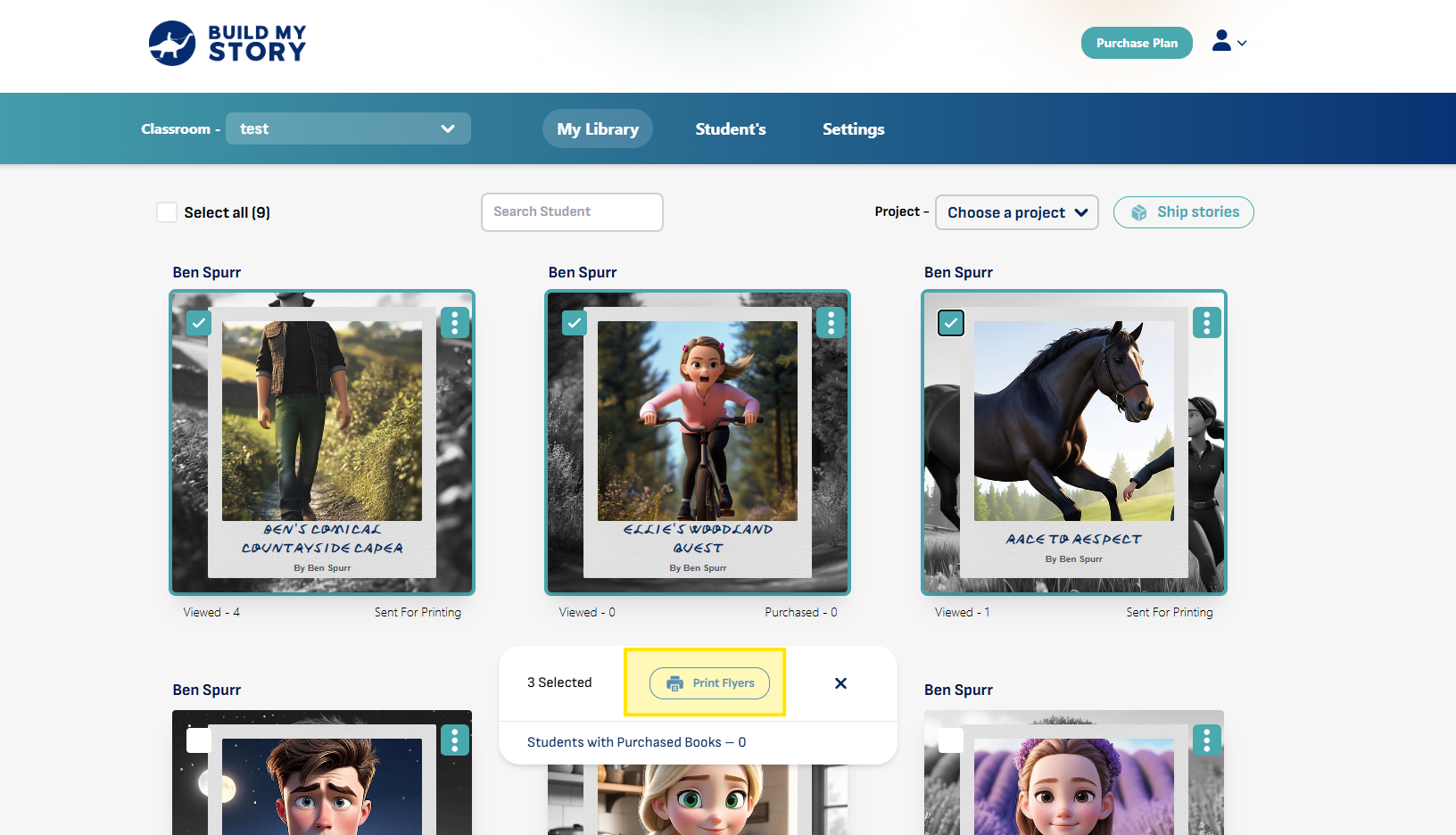1456x835 pixels.
Task: Uncheck the Race to Respect story
Action: [x=951, y=323]
